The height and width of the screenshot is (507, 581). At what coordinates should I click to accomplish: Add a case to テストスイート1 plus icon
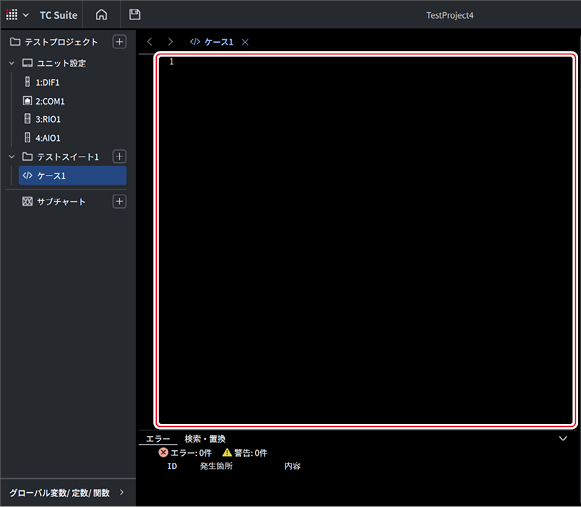point(119,156)
